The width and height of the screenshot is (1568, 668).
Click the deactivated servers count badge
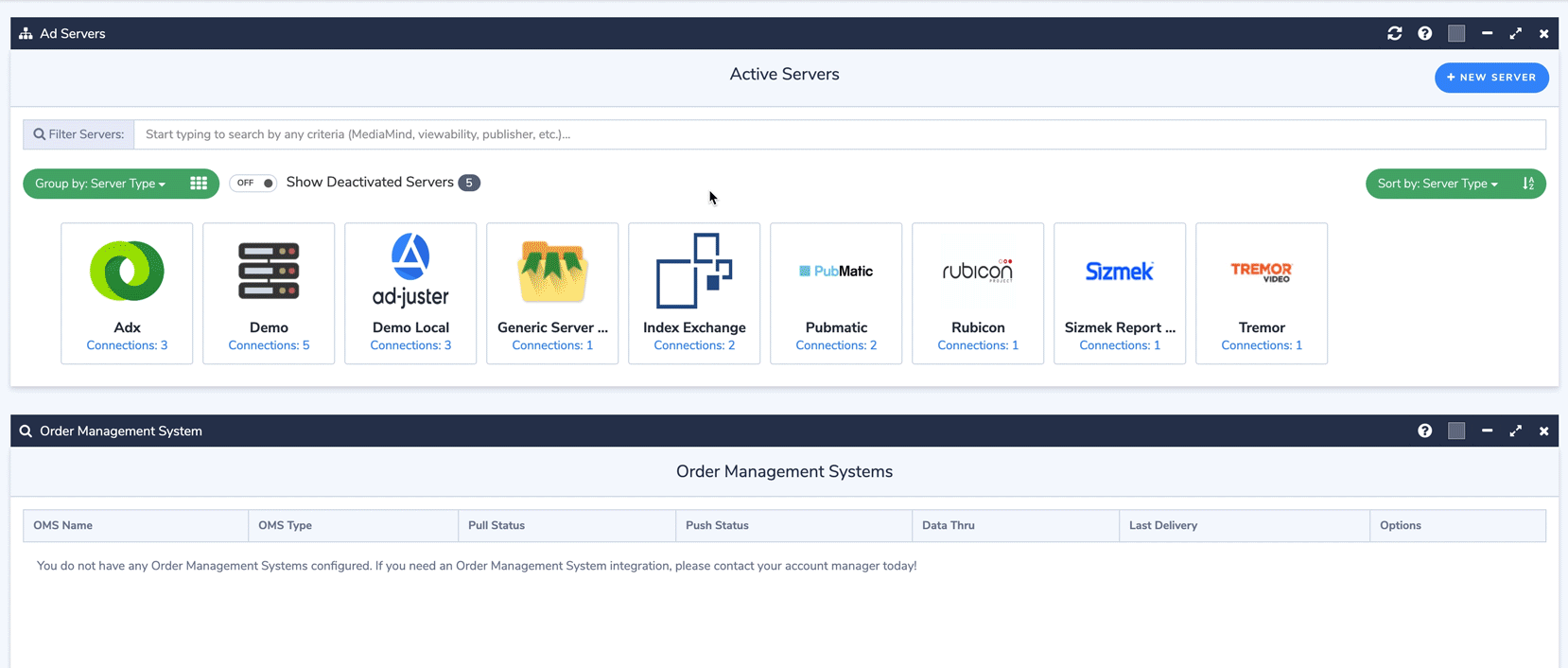[469, 183]
